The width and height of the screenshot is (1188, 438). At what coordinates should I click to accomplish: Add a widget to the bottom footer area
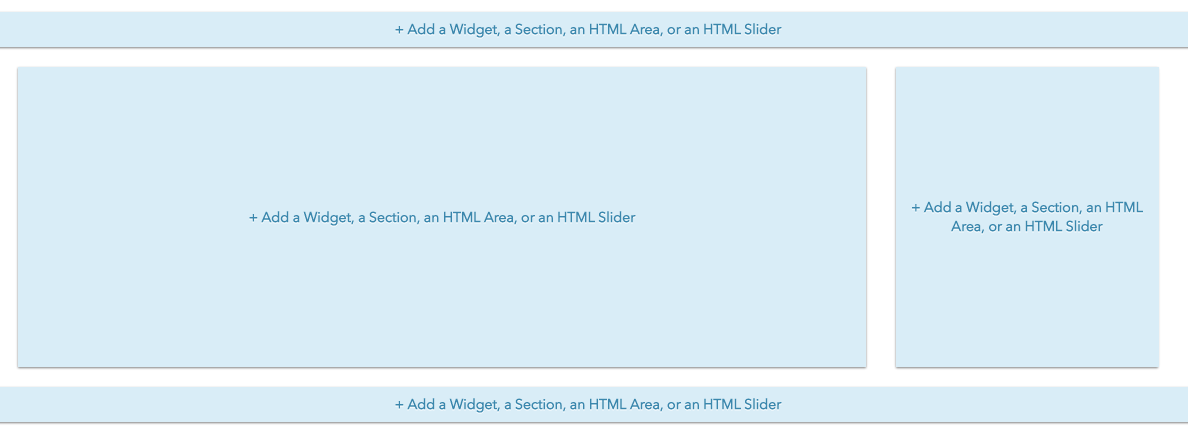pos(588,405)
